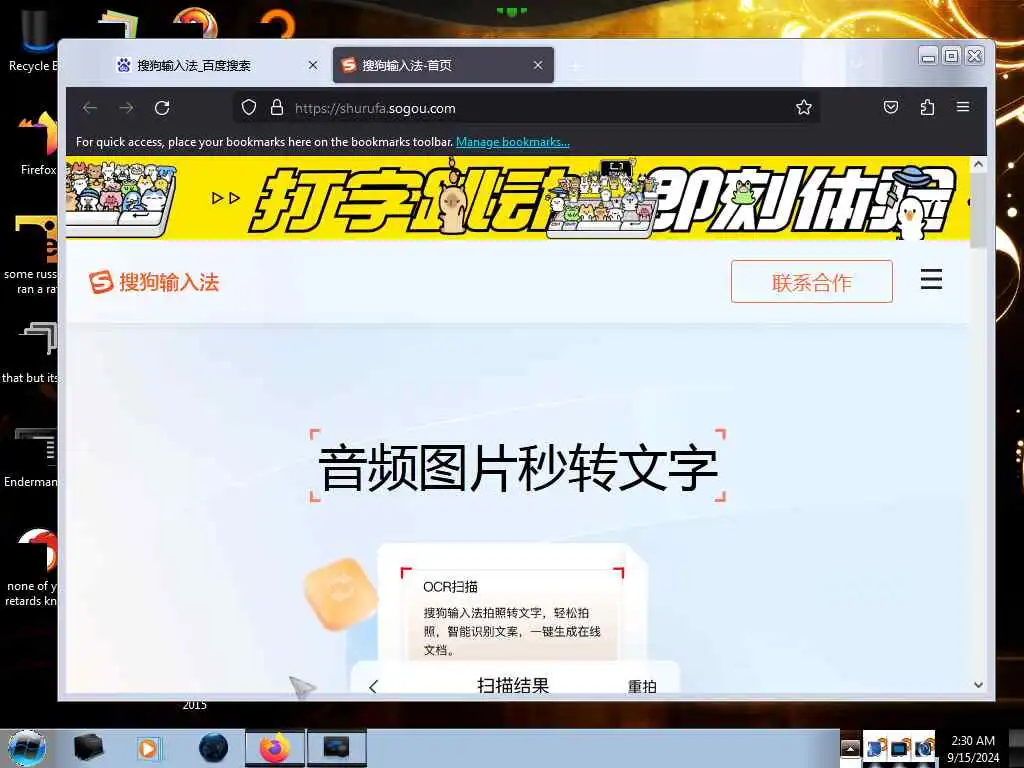Click the address bar showing shurufa.sogou.com
The width and height of the screenshot is (1024, 768).
pos(526,108)
